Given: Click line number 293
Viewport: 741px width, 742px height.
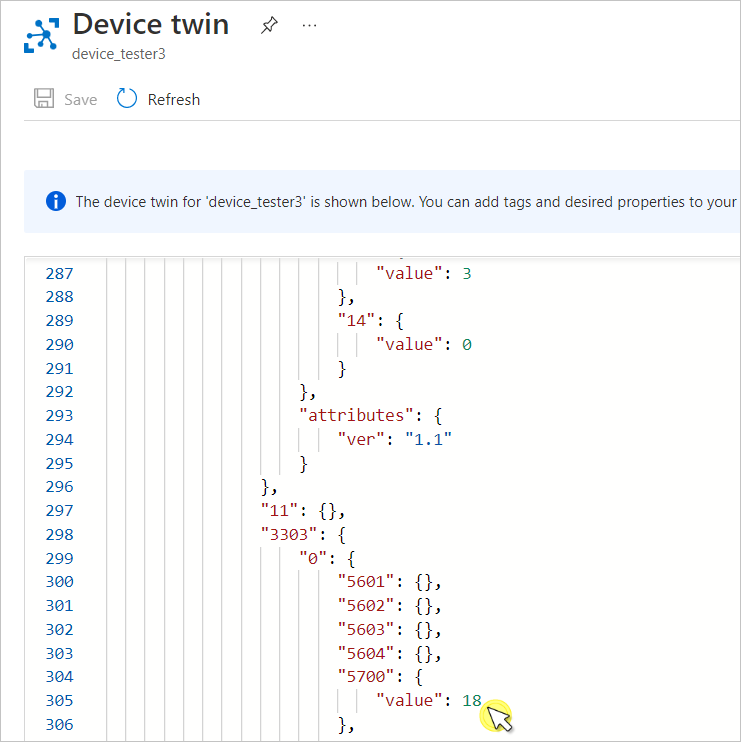Looking at the screenshot, I should click(60, 415).
